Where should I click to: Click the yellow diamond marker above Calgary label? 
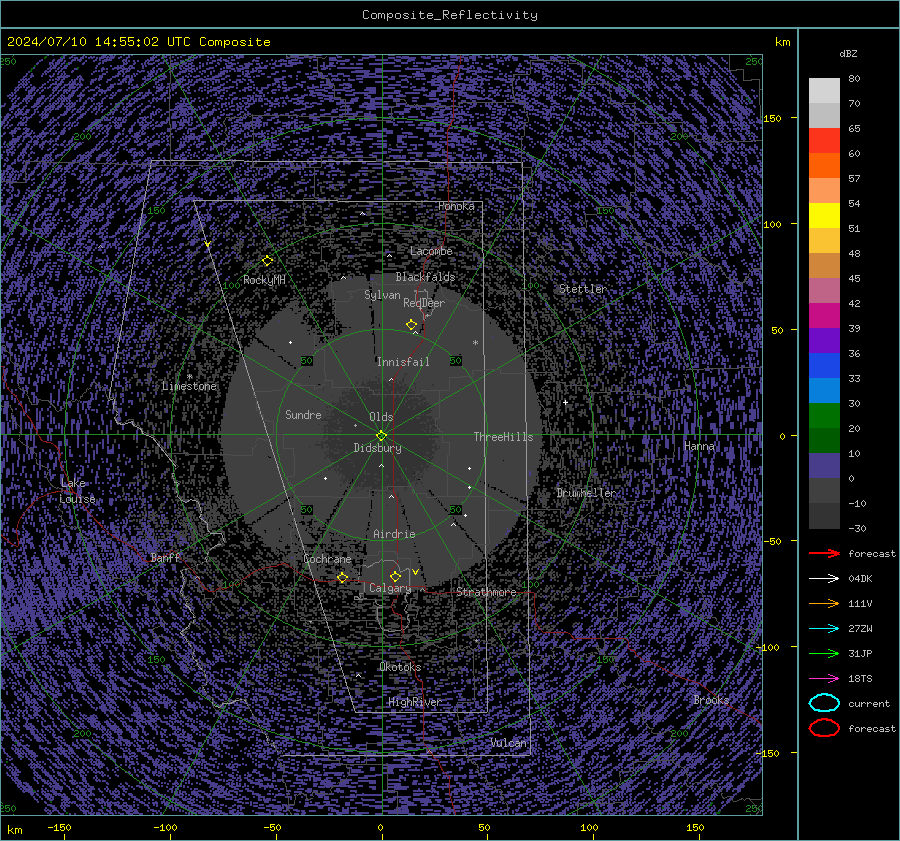click(395, 576)
